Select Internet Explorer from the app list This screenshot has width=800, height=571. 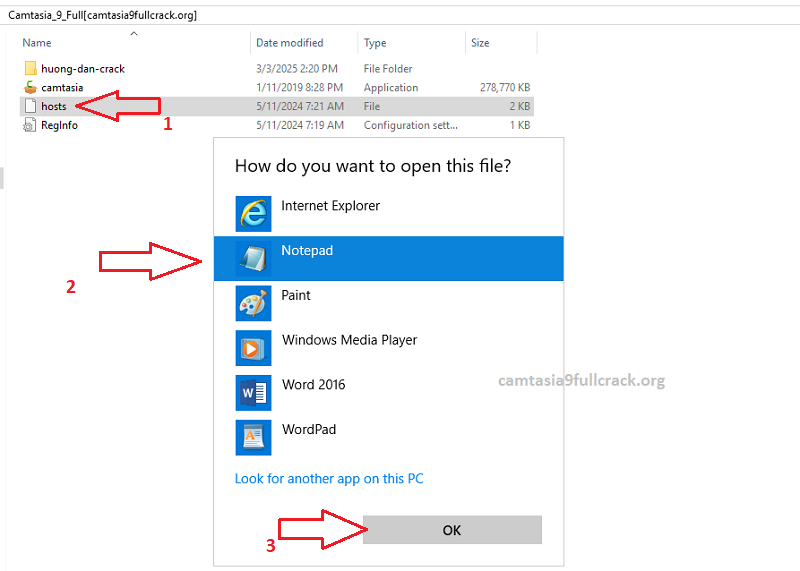point(389,214)
